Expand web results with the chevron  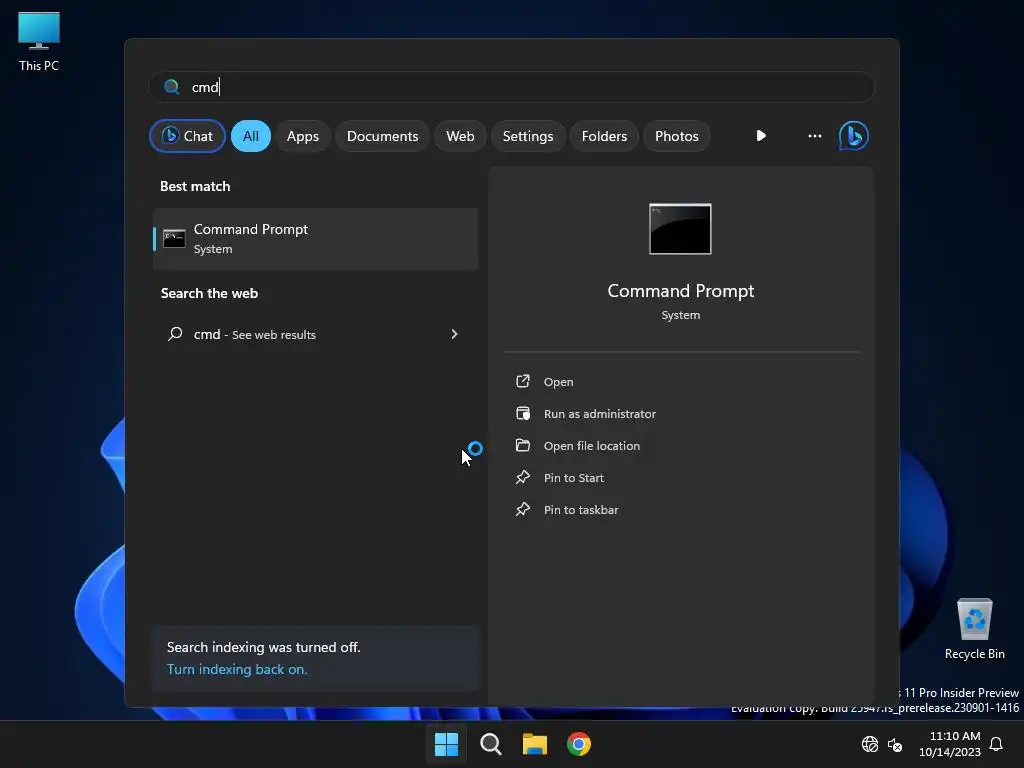(x=455, y=334)
